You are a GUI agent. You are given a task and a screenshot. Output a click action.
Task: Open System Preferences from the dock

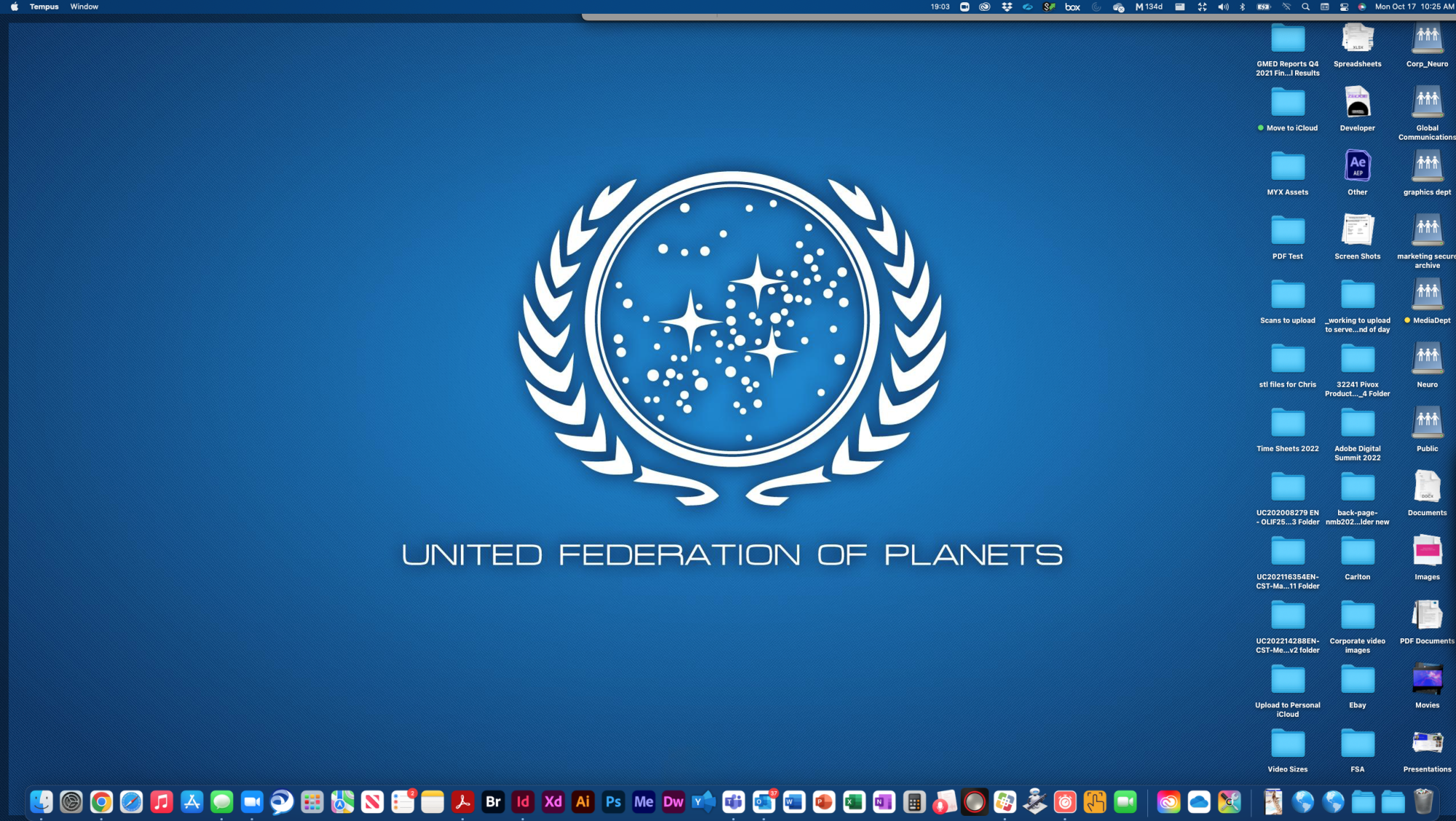71,802
